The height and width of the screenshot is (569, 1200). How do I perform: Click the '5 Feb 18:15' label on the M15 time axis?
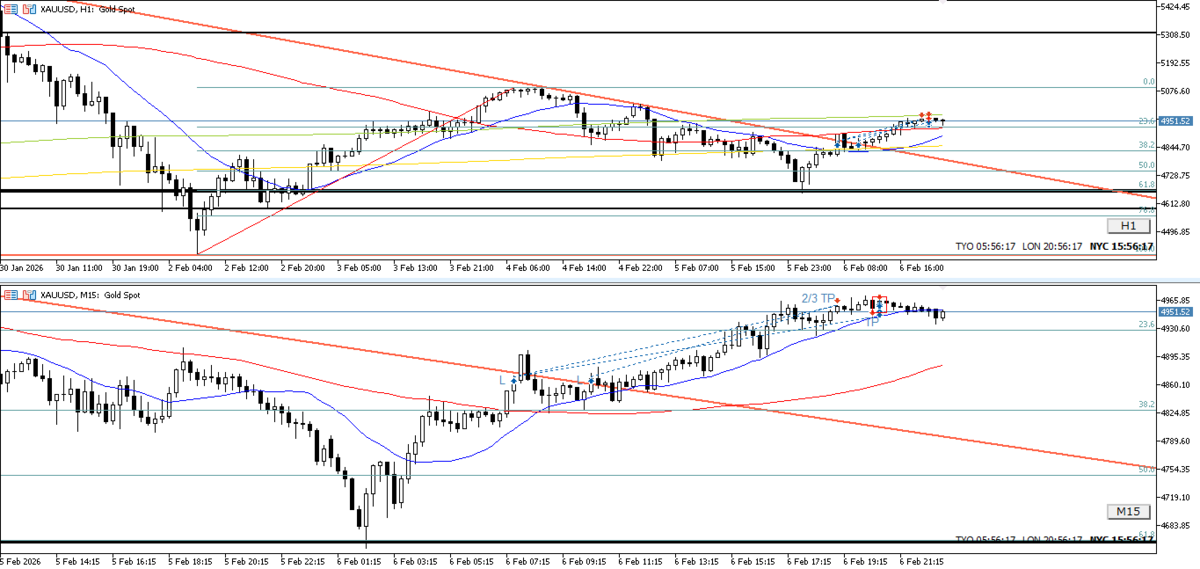[189, 561]
